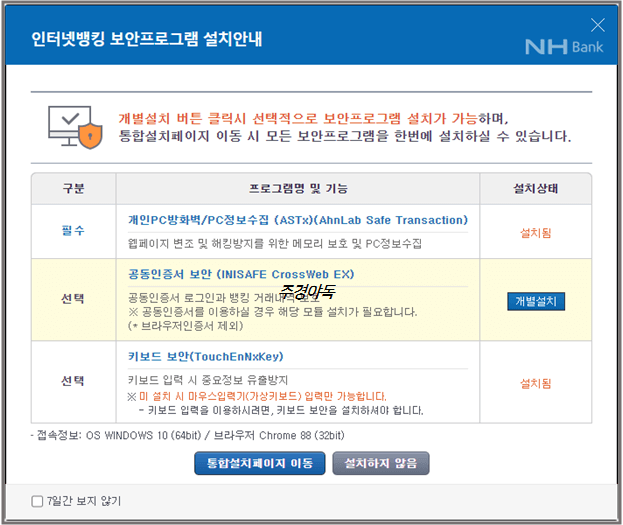The height and width of the screenshot is (525, 623).
Task: Click the 공동인증서를 이용하실 경우 notice line
Action: point(273,312)
